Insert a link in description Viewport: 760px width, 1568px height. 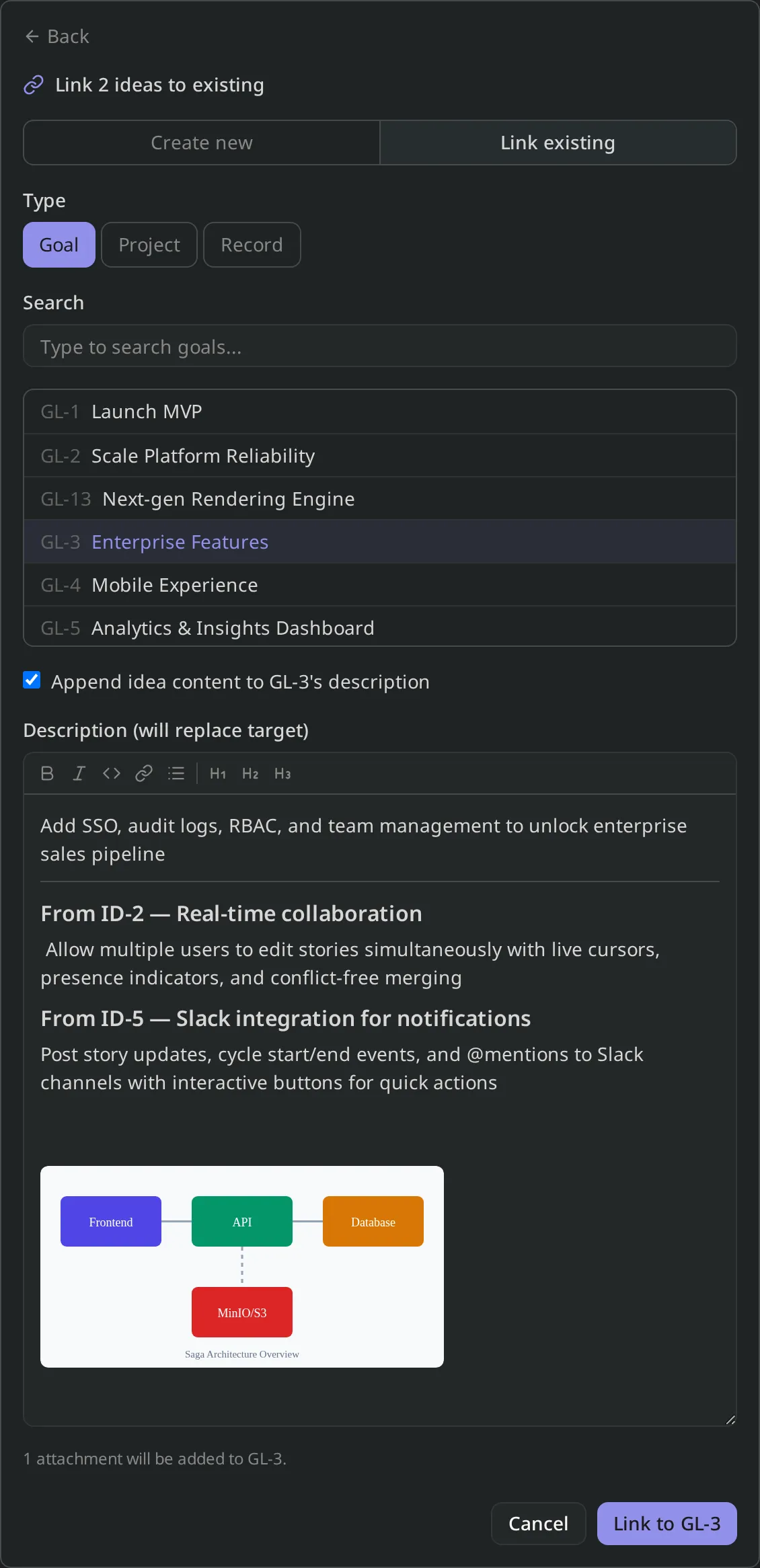coord(144,773)
